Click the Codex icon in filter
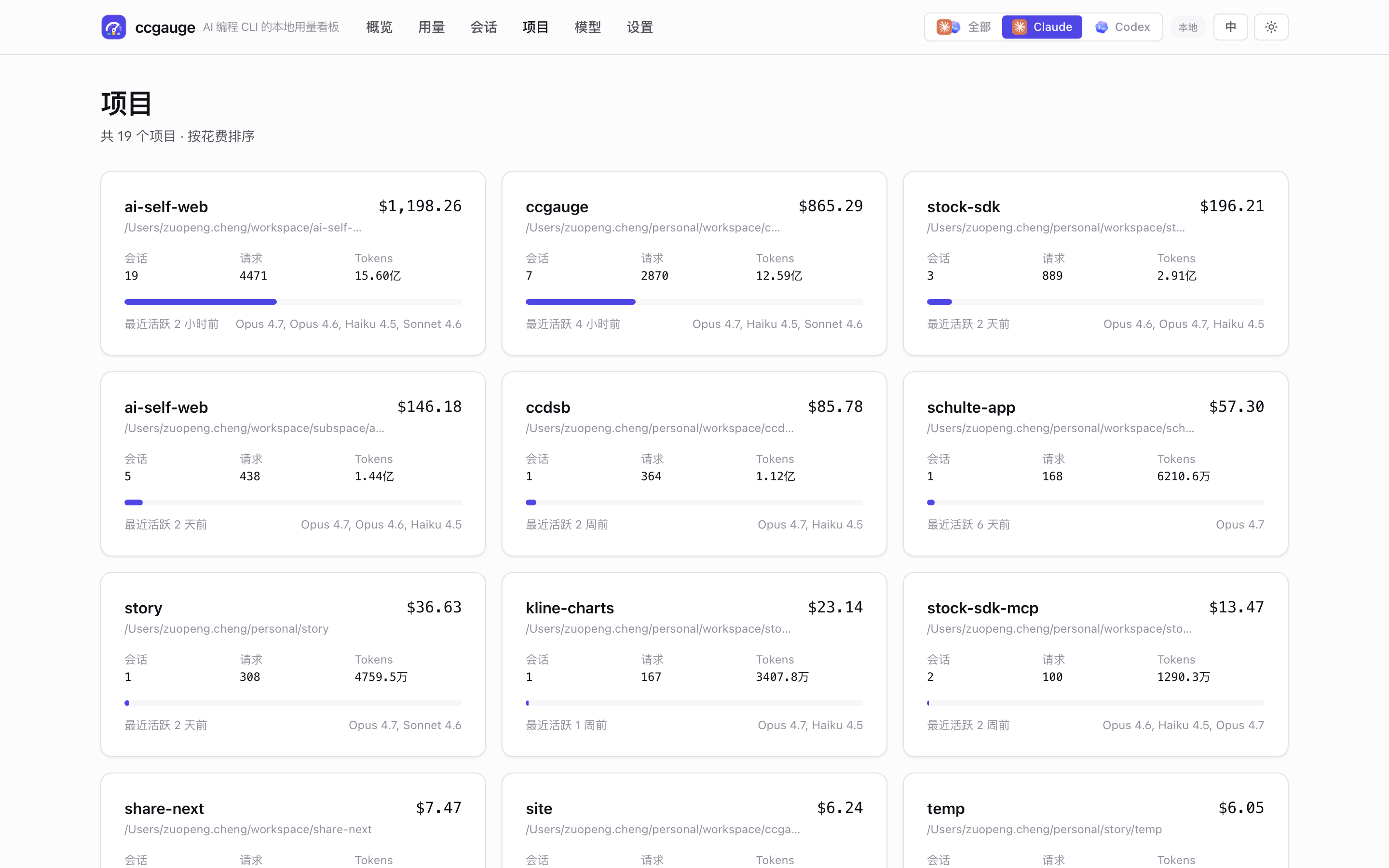This screenshot has width=1389, height=868. pos(1101,27)
